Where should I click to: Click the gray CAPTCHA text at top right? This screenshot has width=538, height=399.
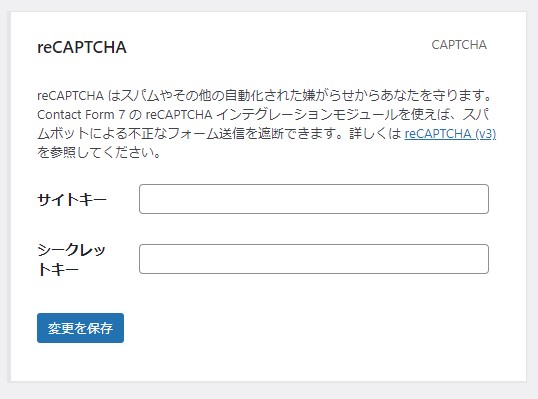point(459,45)
